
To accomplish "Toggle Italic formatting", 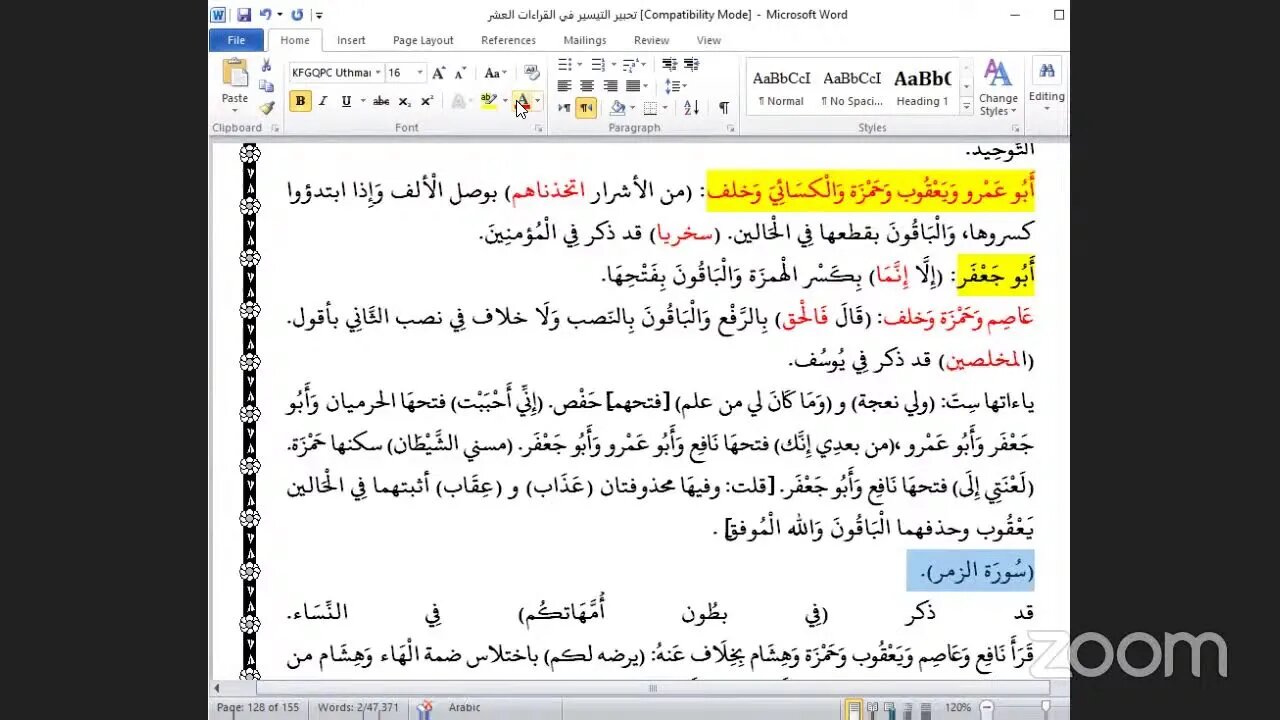I will (x=323, y=101).
